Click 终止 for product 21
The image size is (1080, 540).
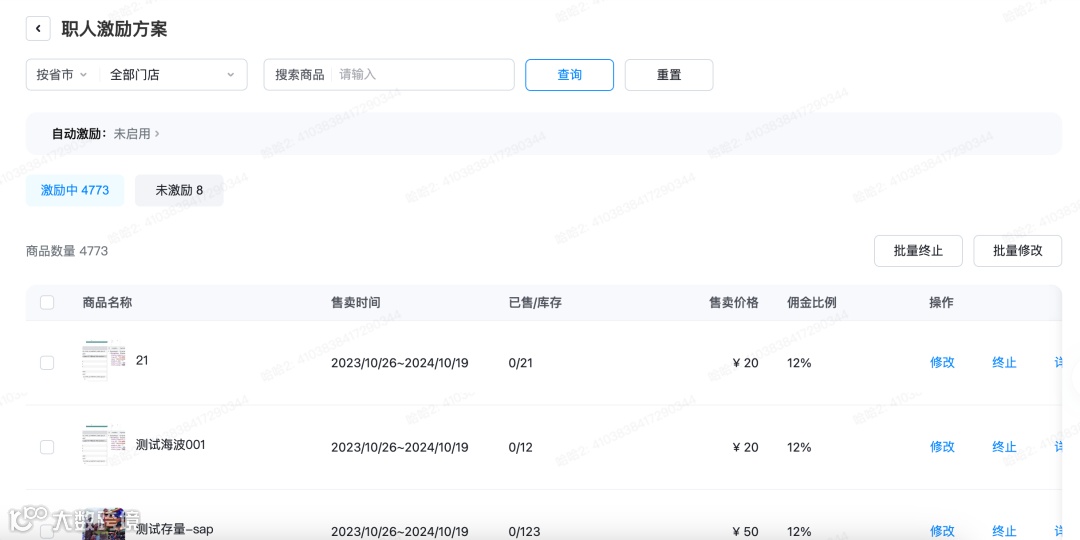[x=1004, y=362]
